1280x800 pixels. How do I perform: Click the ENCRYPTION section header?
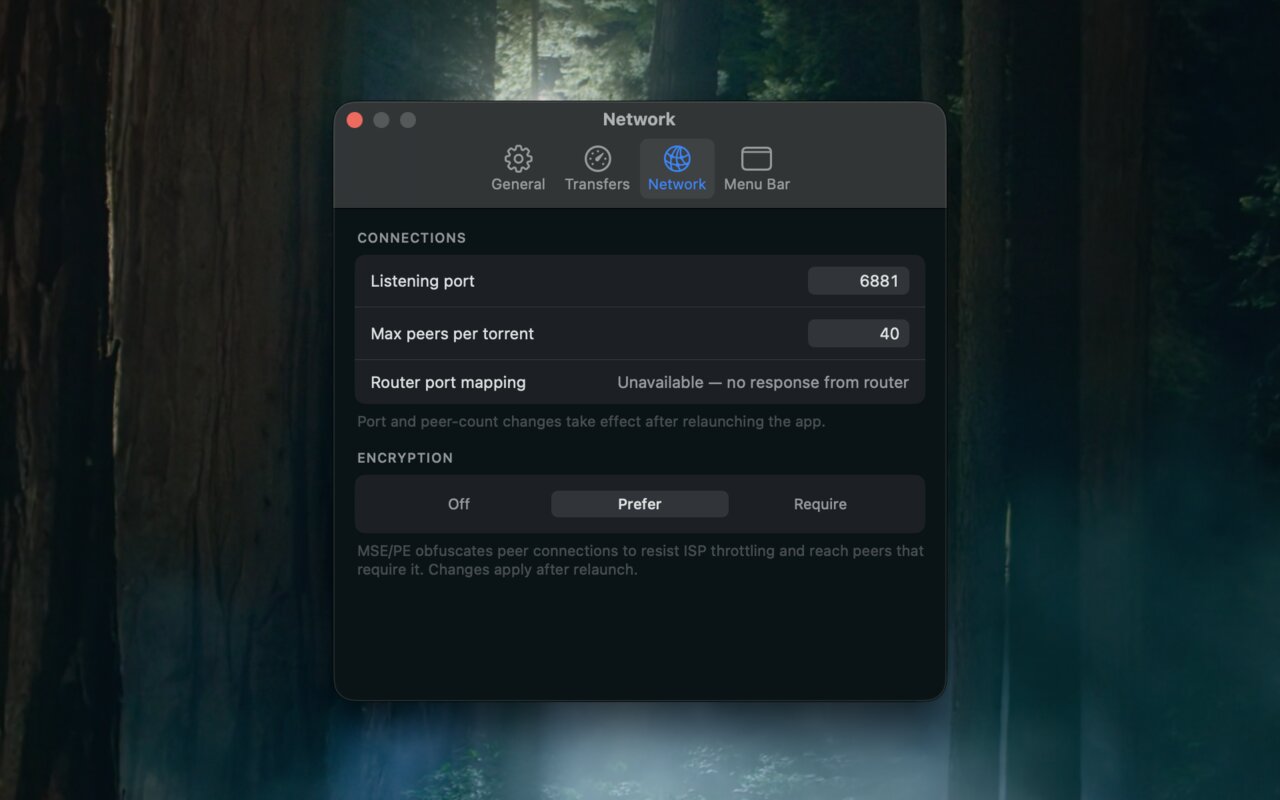pos(405,458)
